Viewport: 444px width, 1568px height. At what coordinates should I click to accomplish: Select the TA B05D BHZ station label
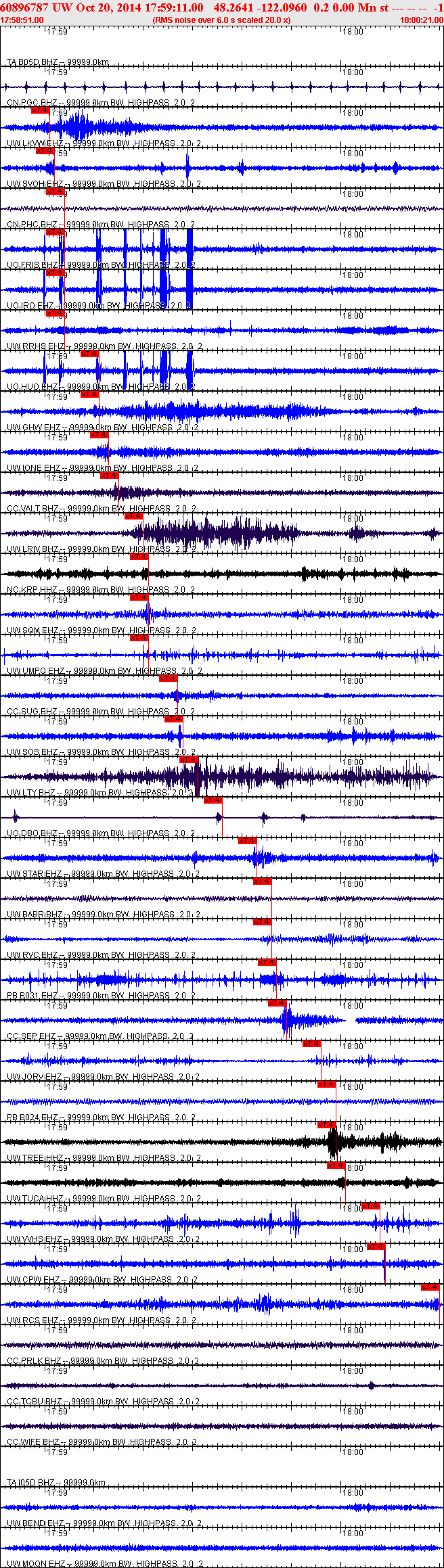(x=58, y=62)
